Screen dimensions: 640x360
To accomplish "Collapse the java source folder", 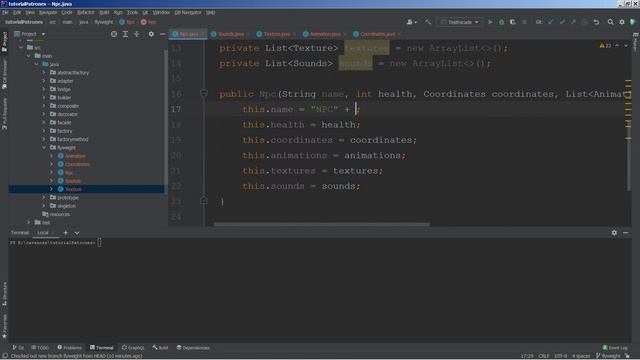I will click(x=36, y=64).
